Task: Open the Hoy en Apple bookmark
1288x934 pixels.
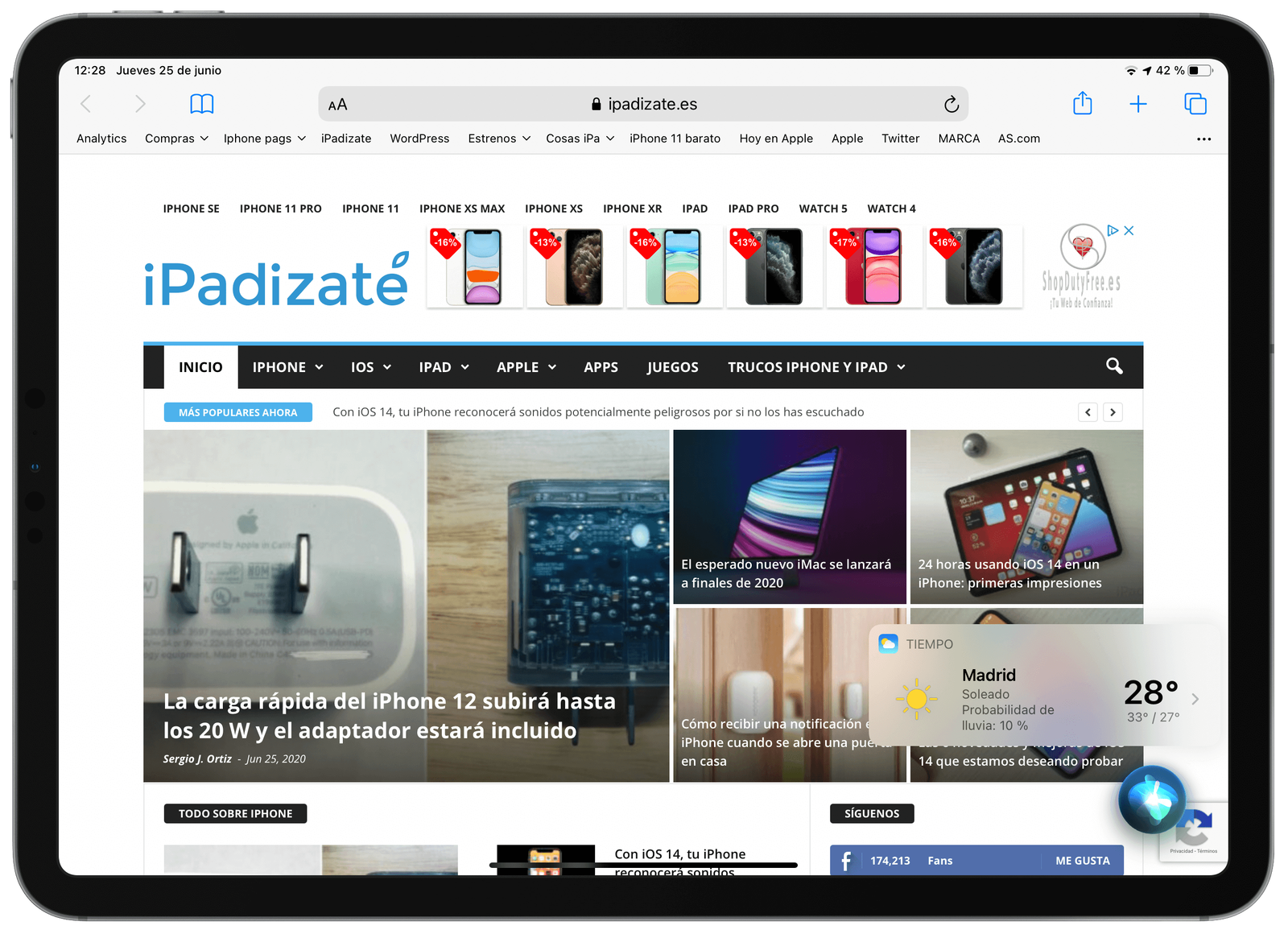Action: 776,138
